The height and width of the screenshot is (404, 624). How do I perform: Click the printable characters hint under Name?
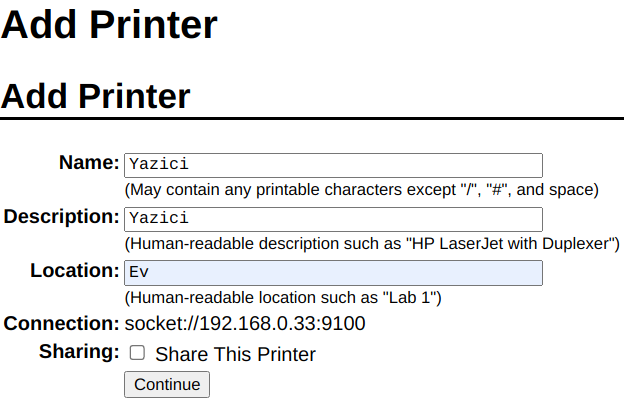coord(361,189)
